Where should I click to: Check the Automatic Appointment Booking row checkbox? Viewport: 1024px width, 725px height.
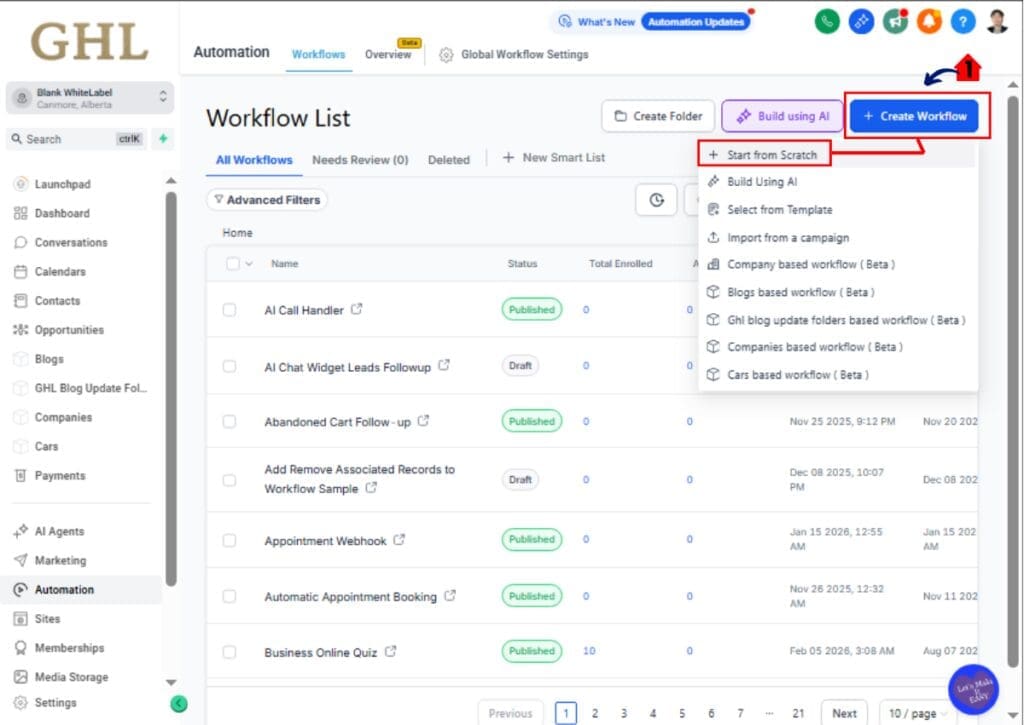[x=229, y=596]
